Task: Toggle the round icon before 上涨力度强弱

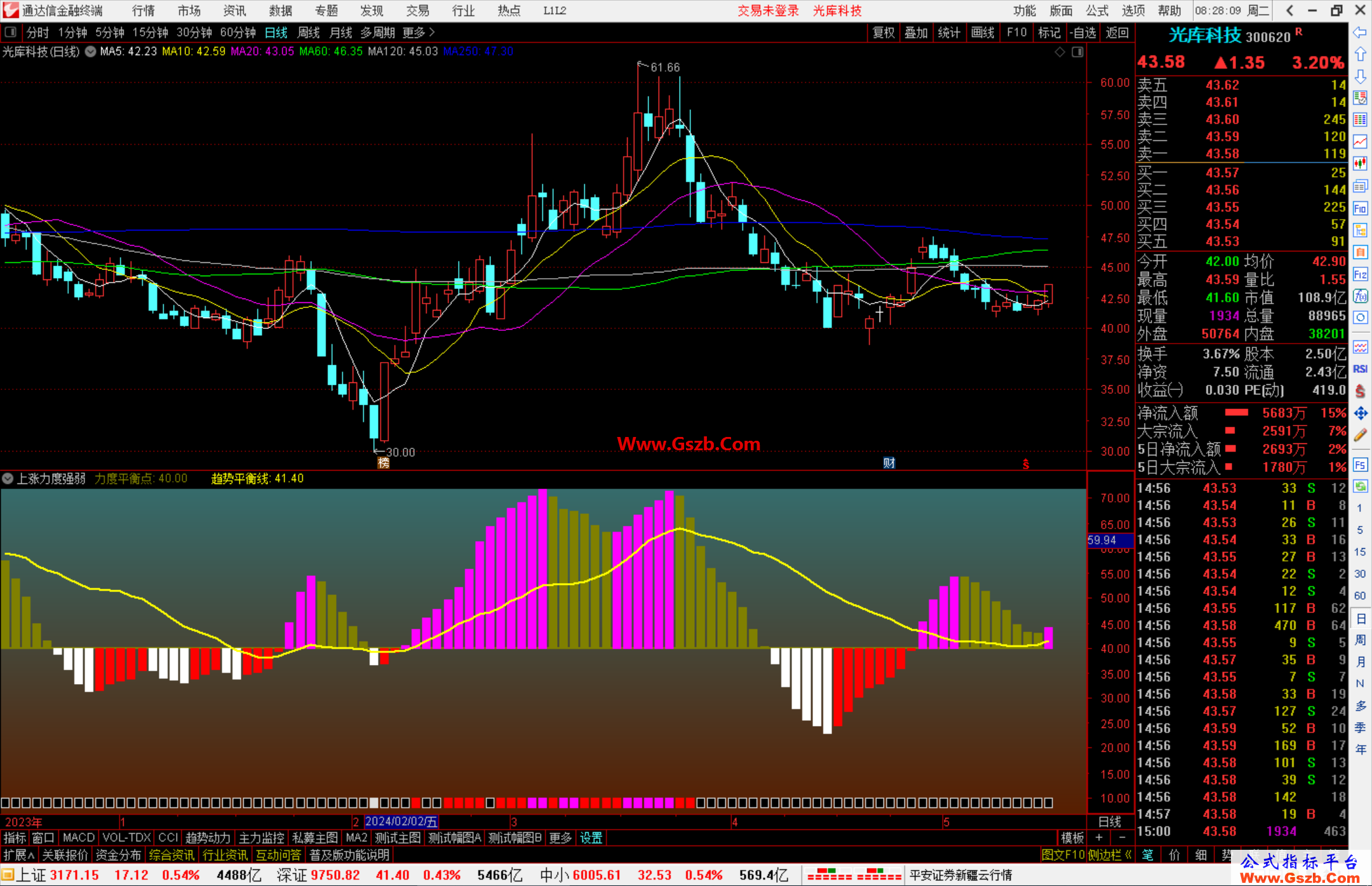Action: pyautogui.click(x=8, y=478)
